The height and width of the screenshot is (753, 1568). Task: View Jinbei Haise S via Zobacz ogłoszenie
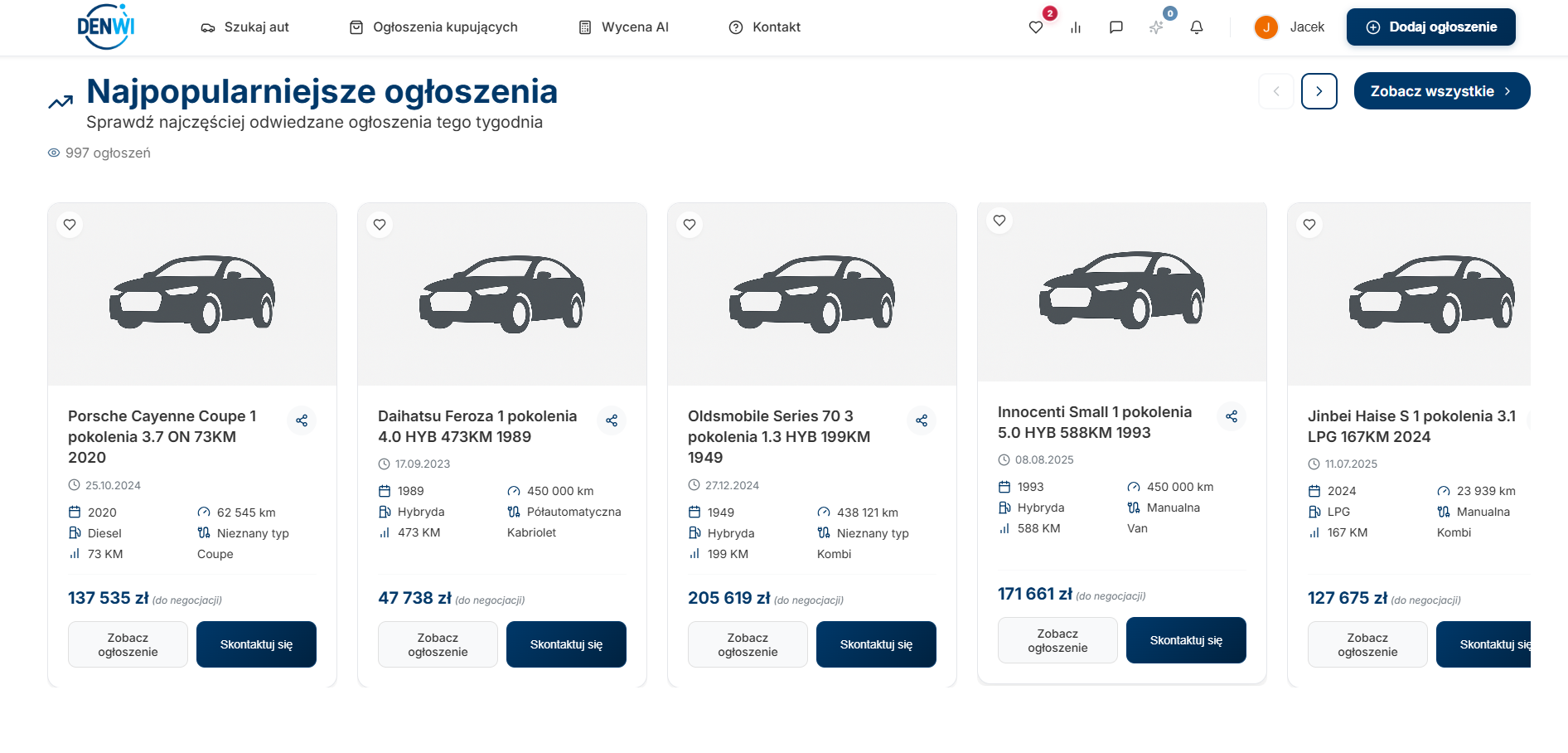[x=1367, y=644]
